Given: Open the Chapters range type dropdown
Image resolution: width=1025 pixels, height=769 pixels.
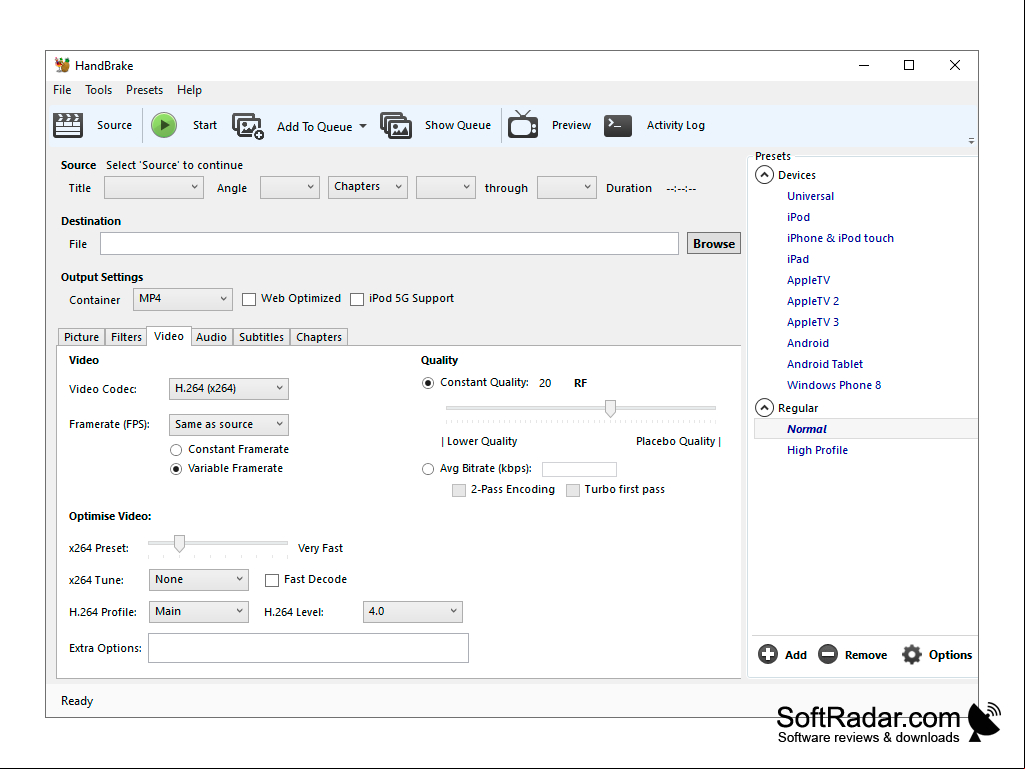Looking at the screenshot, I should pos(368,187).
